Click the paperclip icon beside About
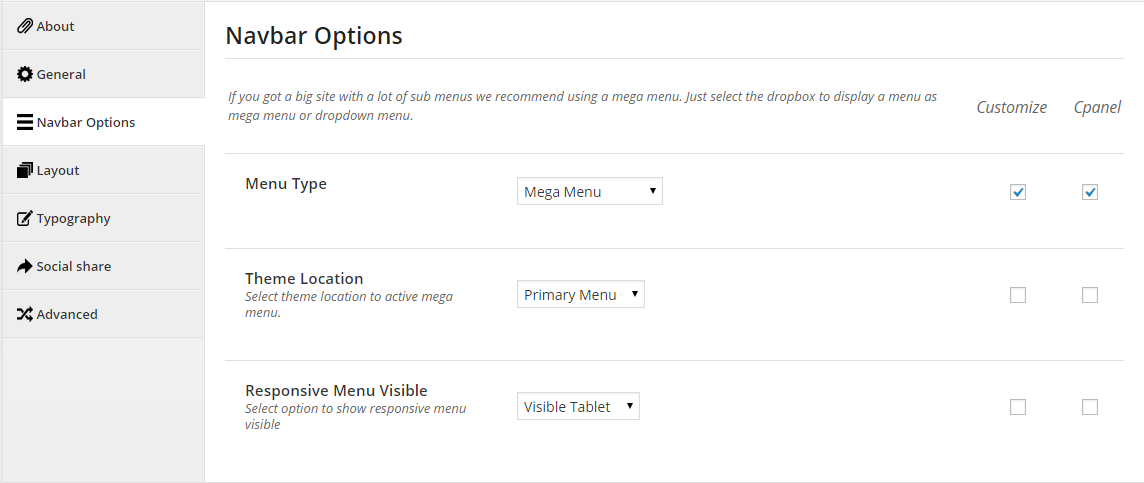This screenshot has width=1144, height=483. 25,26
